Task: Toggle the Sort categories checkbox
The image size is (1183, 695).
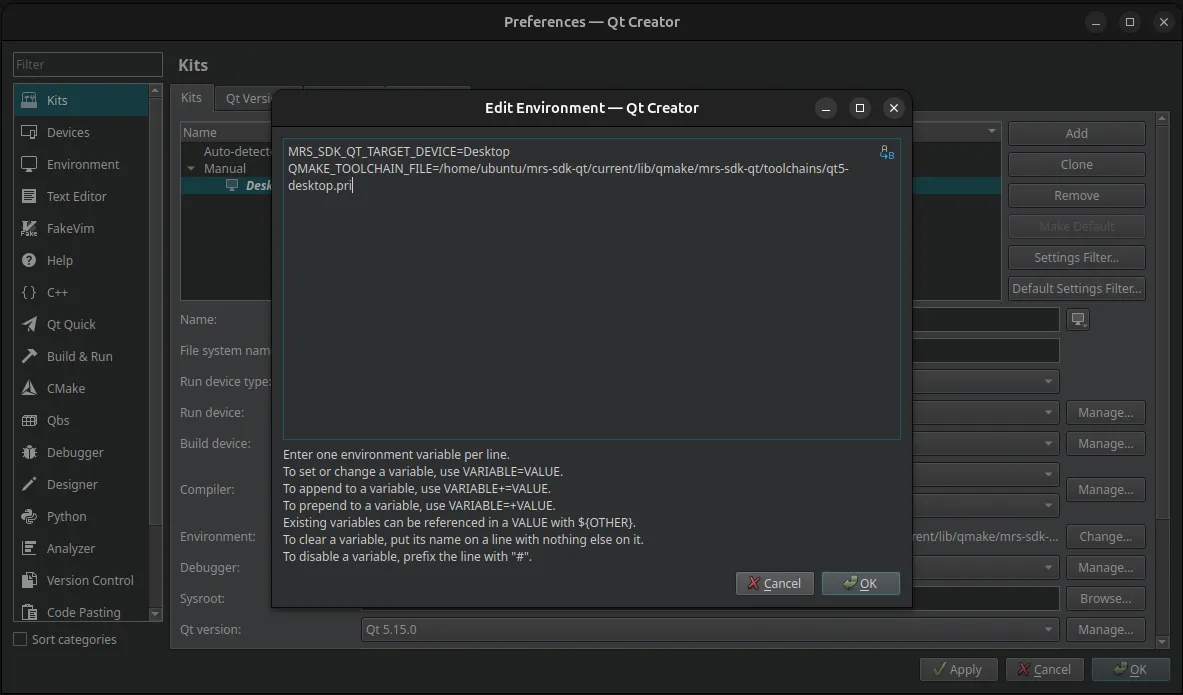Action: click(18, 639)
